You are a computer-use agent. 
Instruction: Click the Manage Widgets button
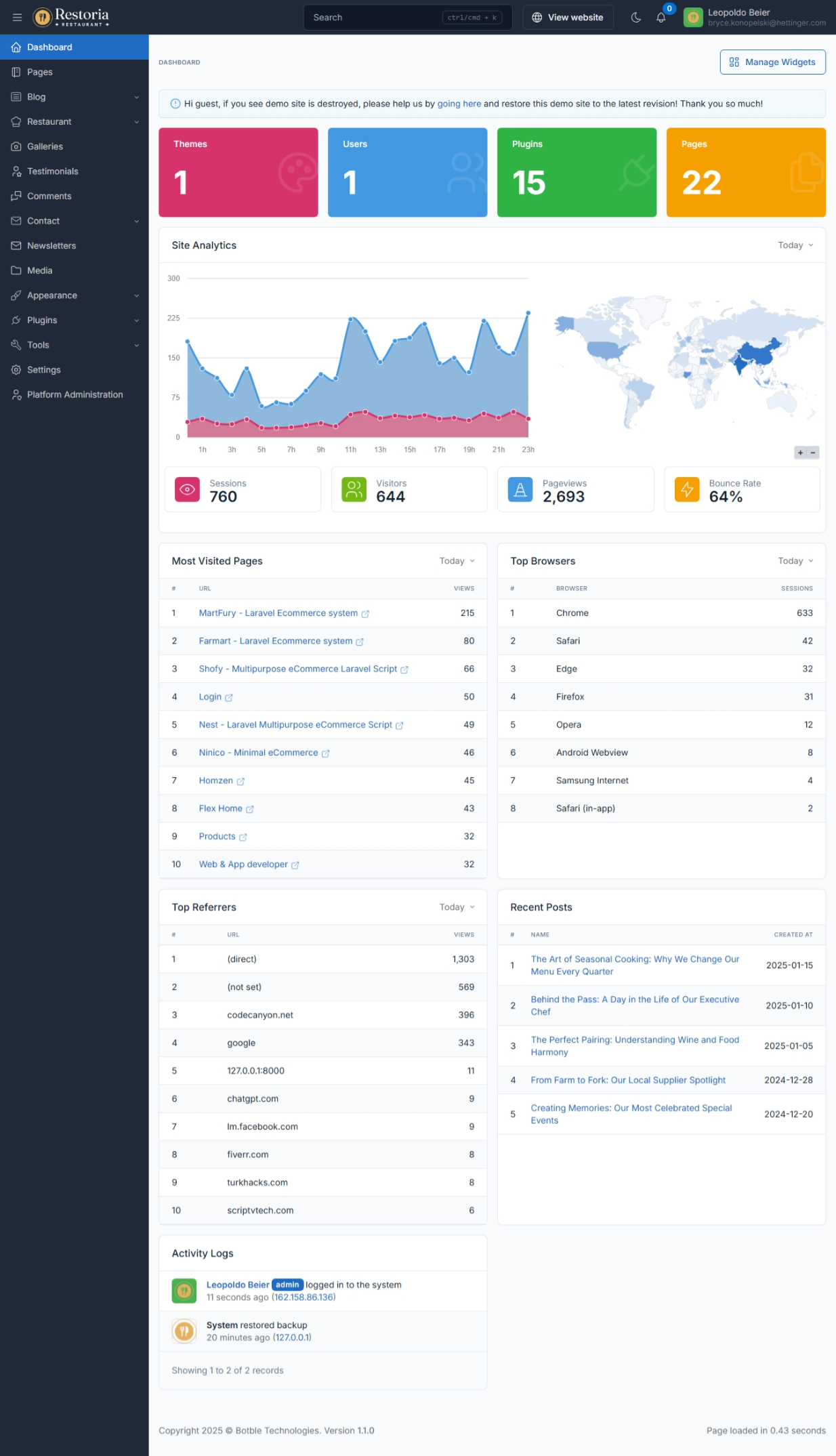772,62
